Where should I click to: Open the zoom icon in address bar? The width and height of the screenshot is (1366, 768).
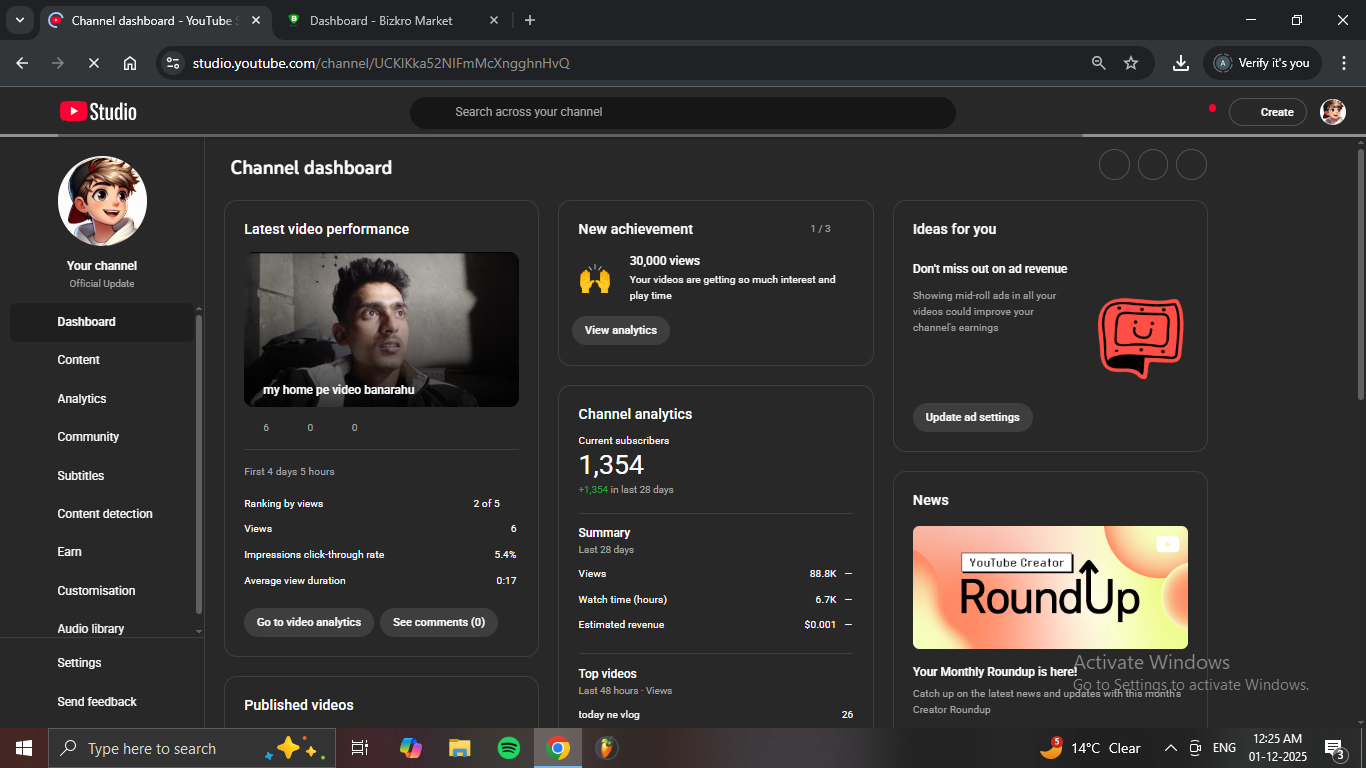(x=1098, y=63)
